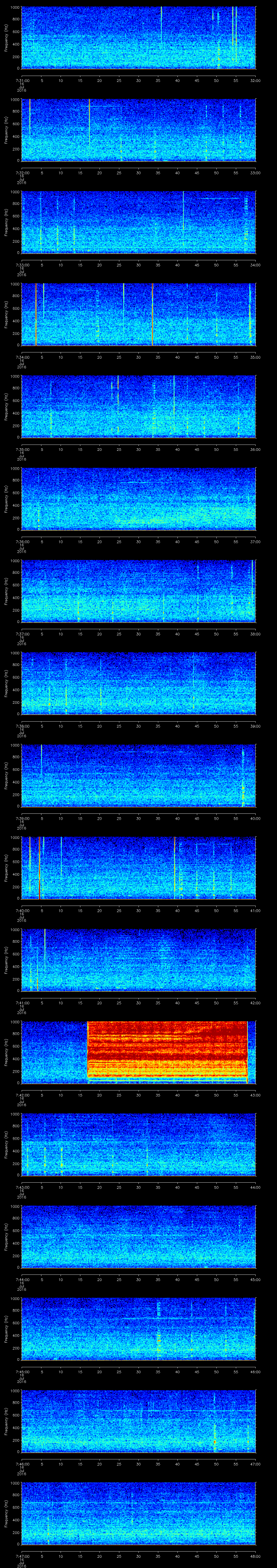
Task: Click the "37:00" end time label
Action: (x=256, y=542)
